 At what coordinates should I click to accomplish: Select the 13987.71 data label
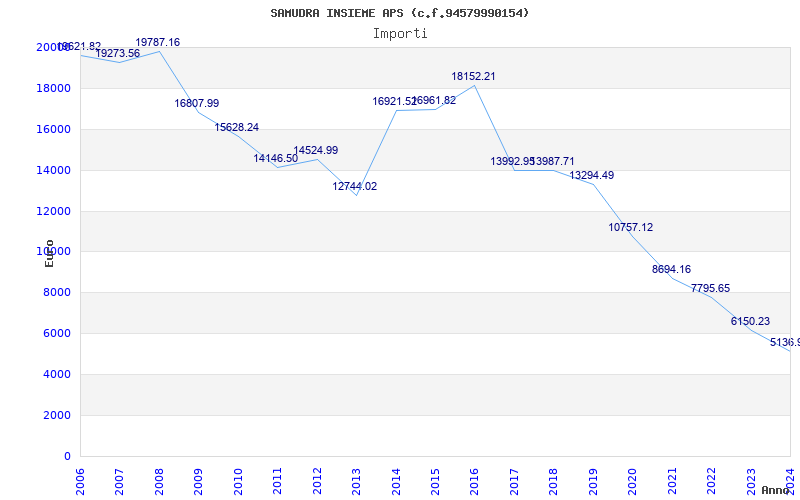click(x=552, y=161)
